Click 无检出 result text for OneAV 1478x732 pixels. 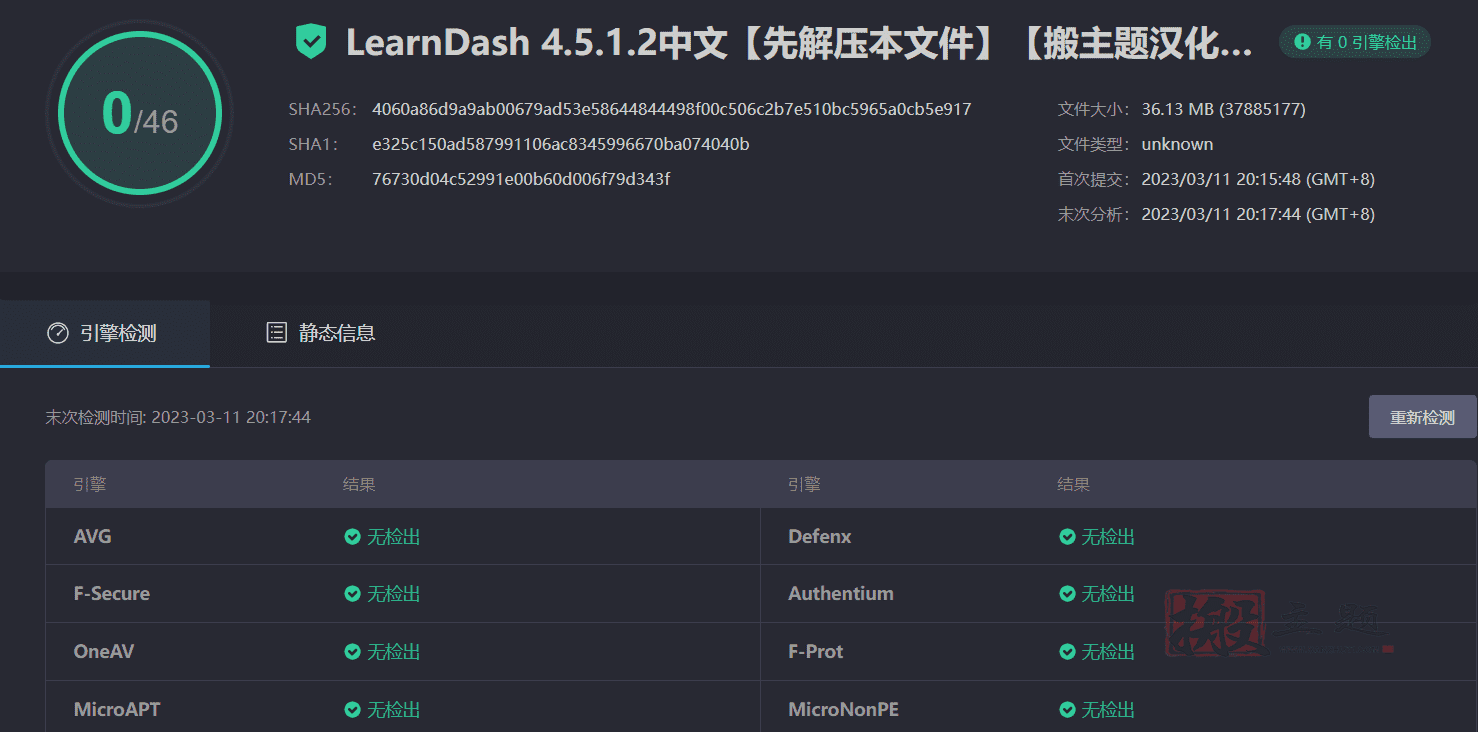coord(394,652)
